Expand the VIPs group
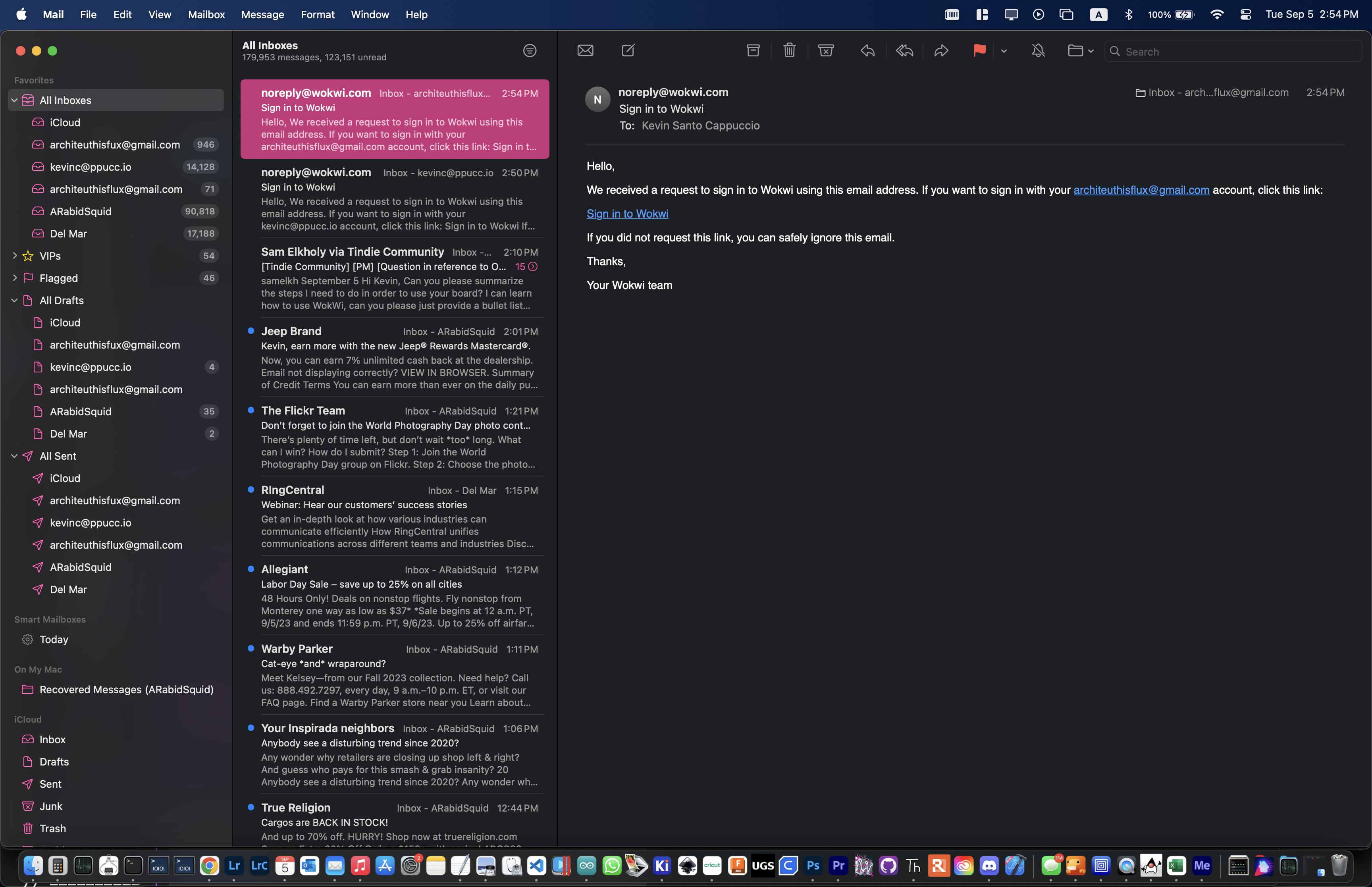The height and width of the screenshot is (887, 1372). click(14, 256)
